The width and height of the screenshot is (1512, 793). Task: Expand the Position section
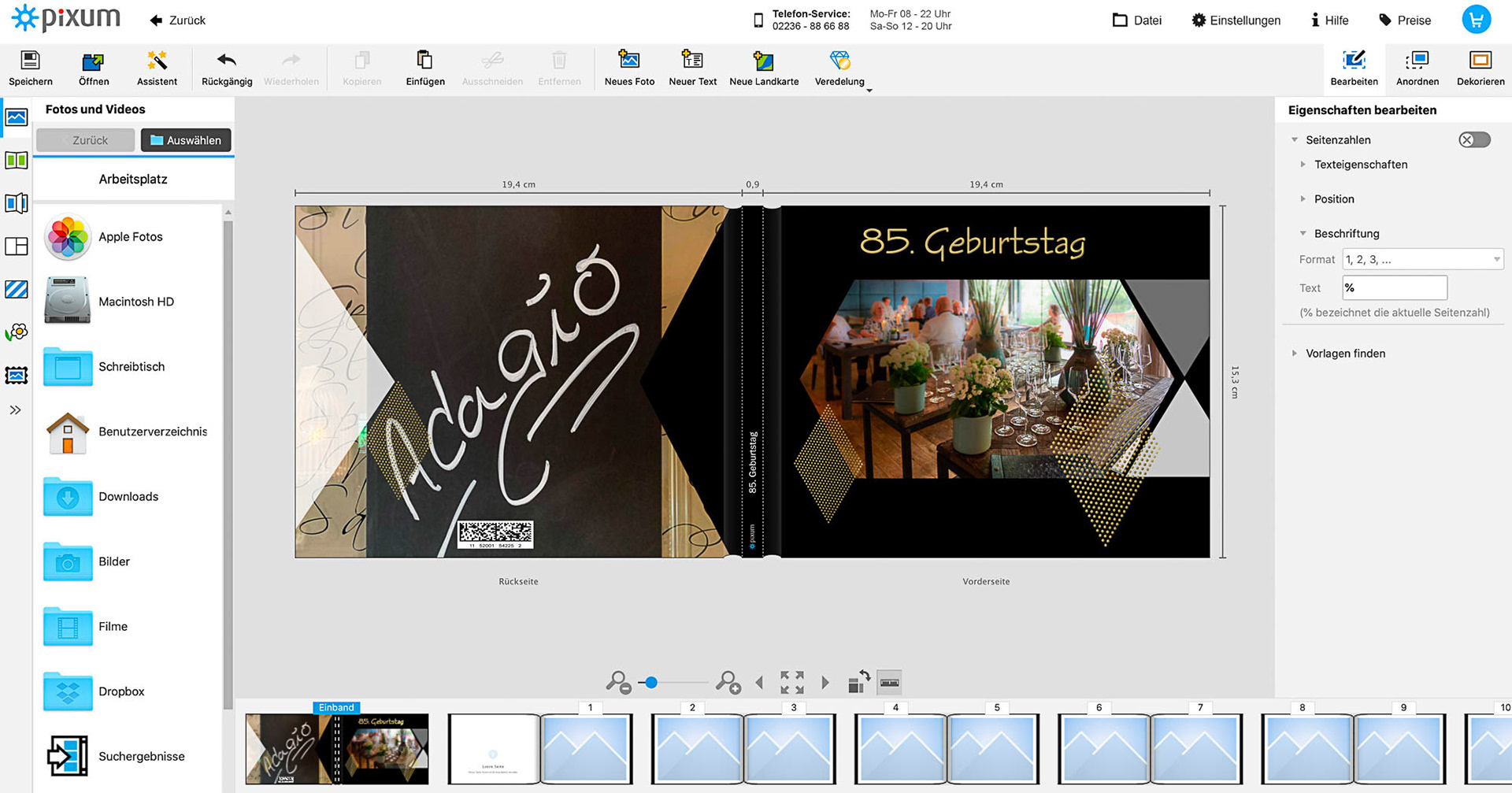coord(1303,199)
